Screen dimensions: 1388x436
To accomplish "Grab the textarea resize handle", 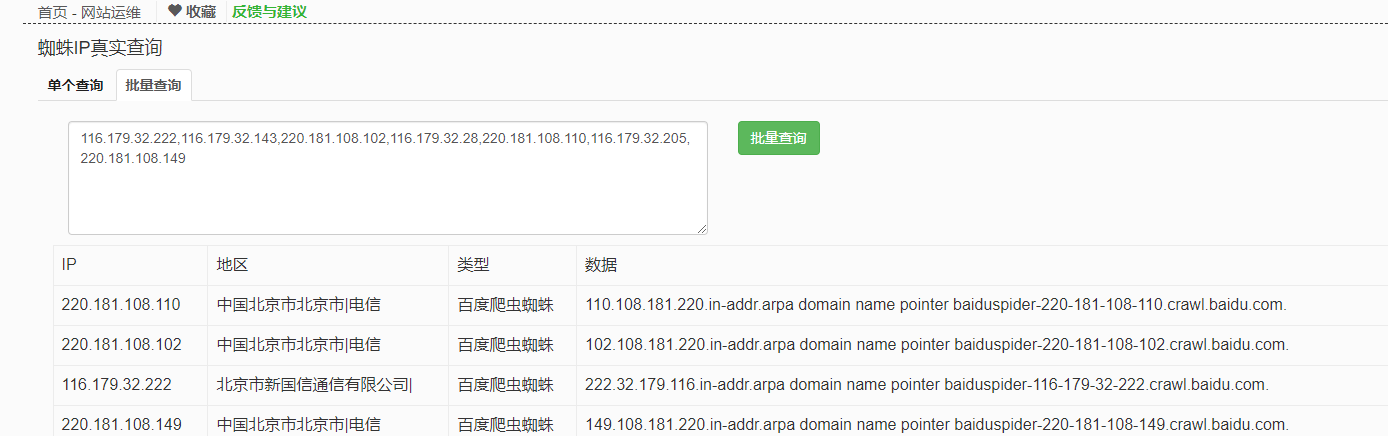I will tap(702, 229).
